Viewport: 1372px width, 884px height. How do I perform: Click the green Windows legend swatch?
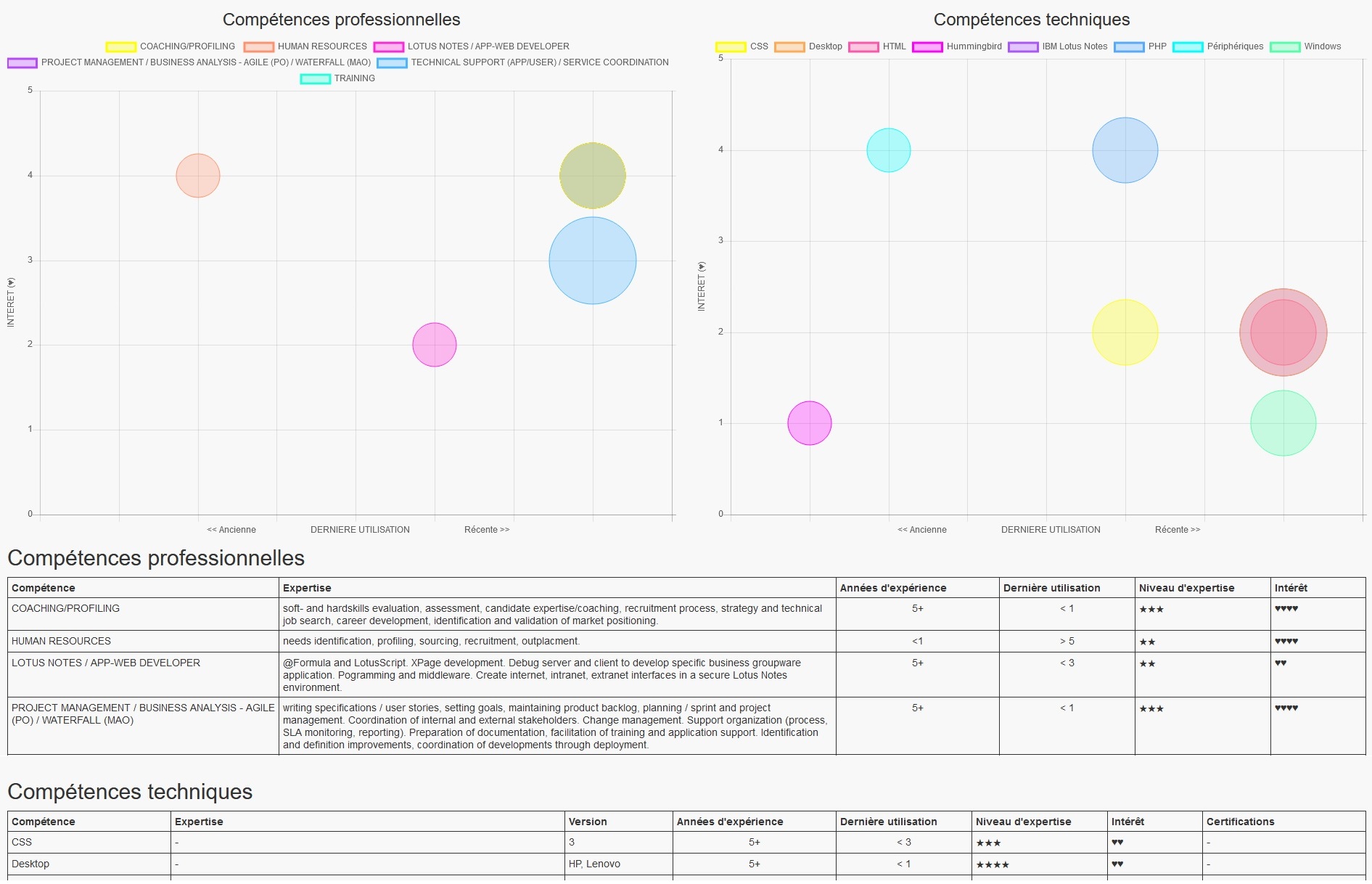click(x=1285, y=47)
